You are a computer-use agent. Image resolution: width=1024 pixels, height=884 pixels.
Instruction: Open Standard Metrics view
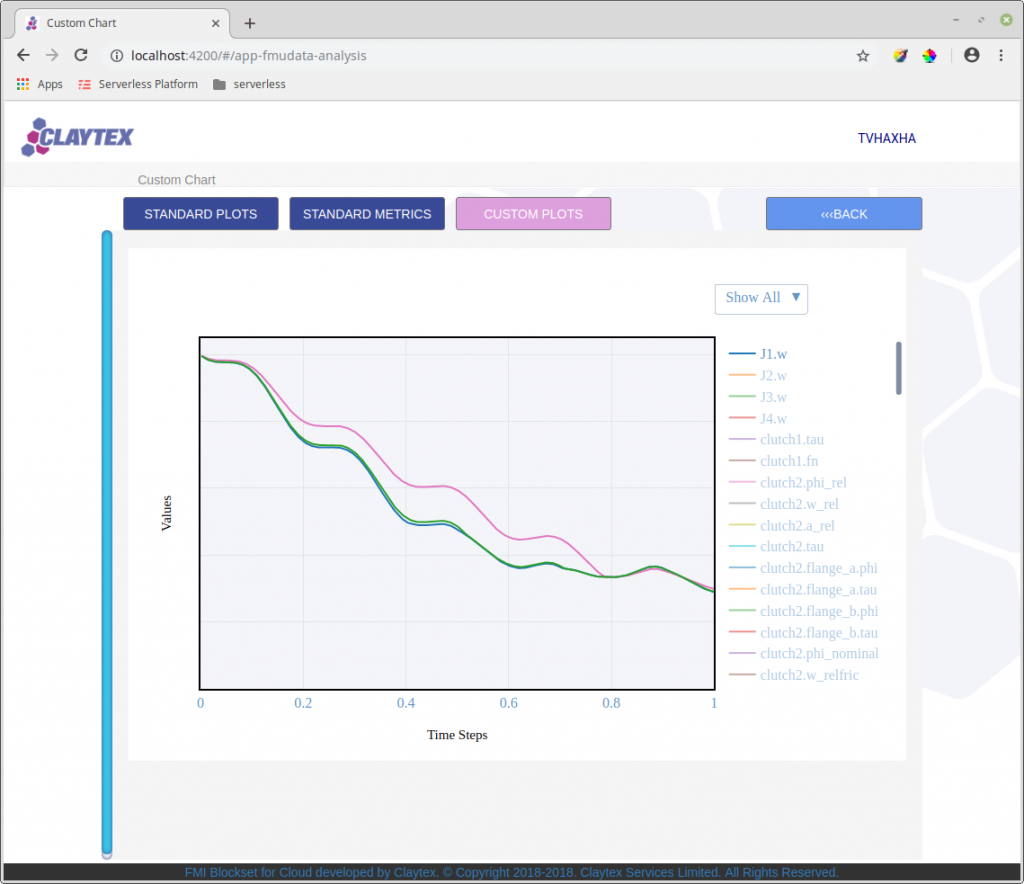[367, 213]
